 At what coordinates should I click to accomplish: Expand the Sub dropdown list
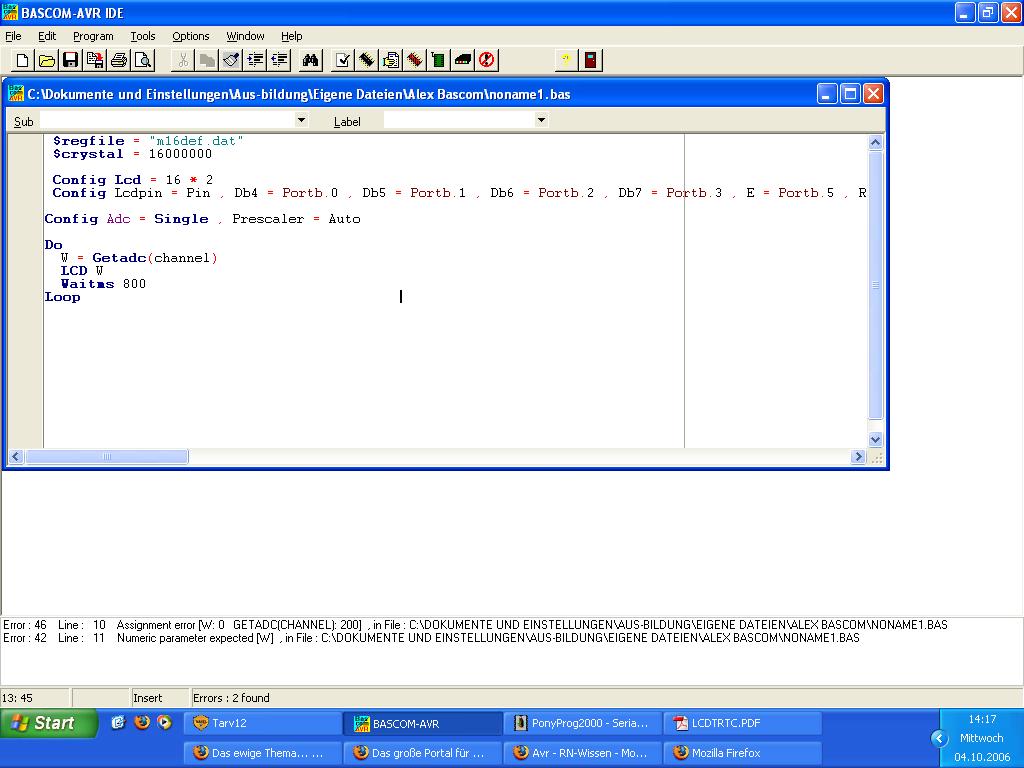[301, 120]
